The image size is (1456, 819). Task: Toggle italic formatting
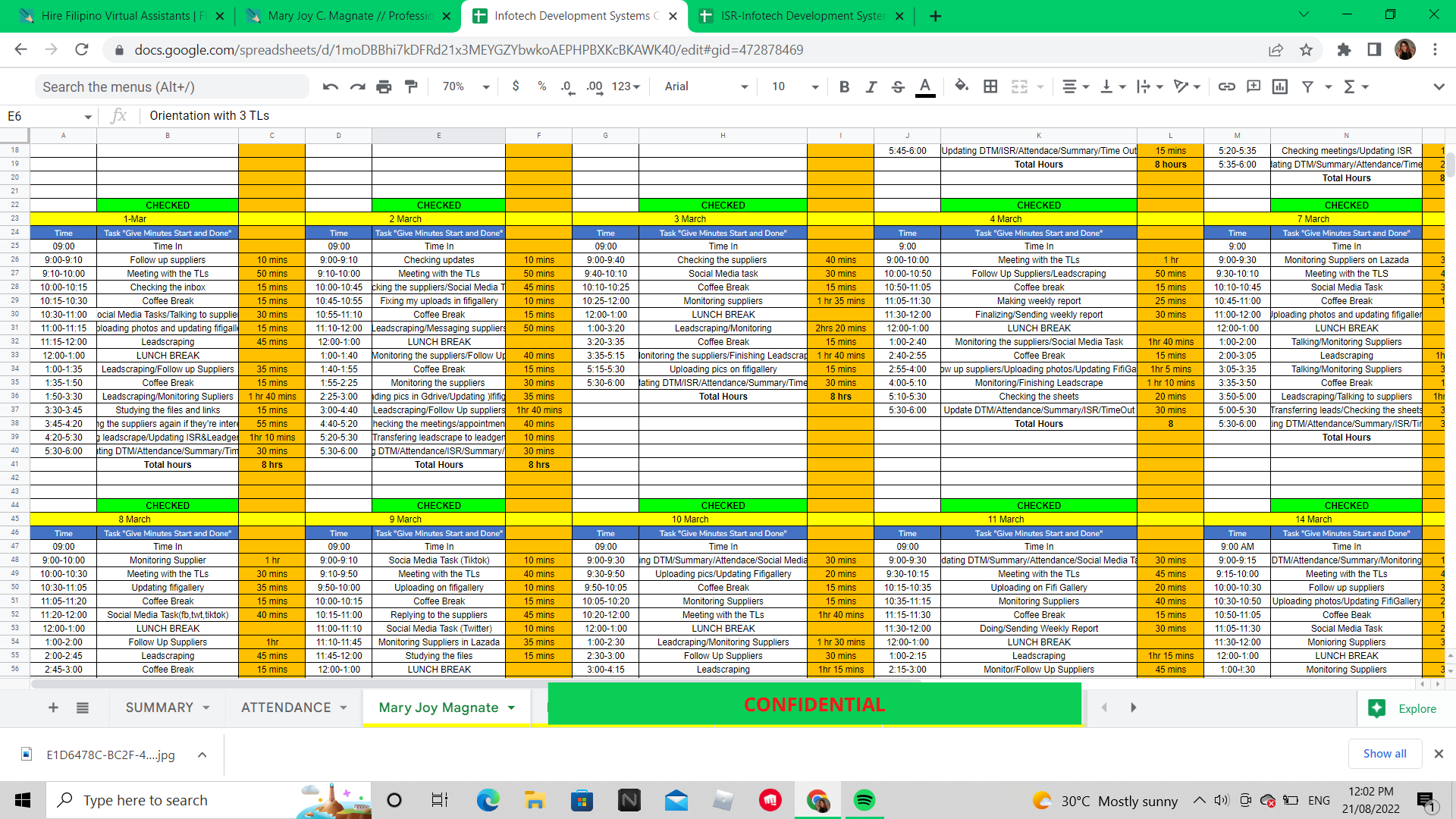pos(871,86)
